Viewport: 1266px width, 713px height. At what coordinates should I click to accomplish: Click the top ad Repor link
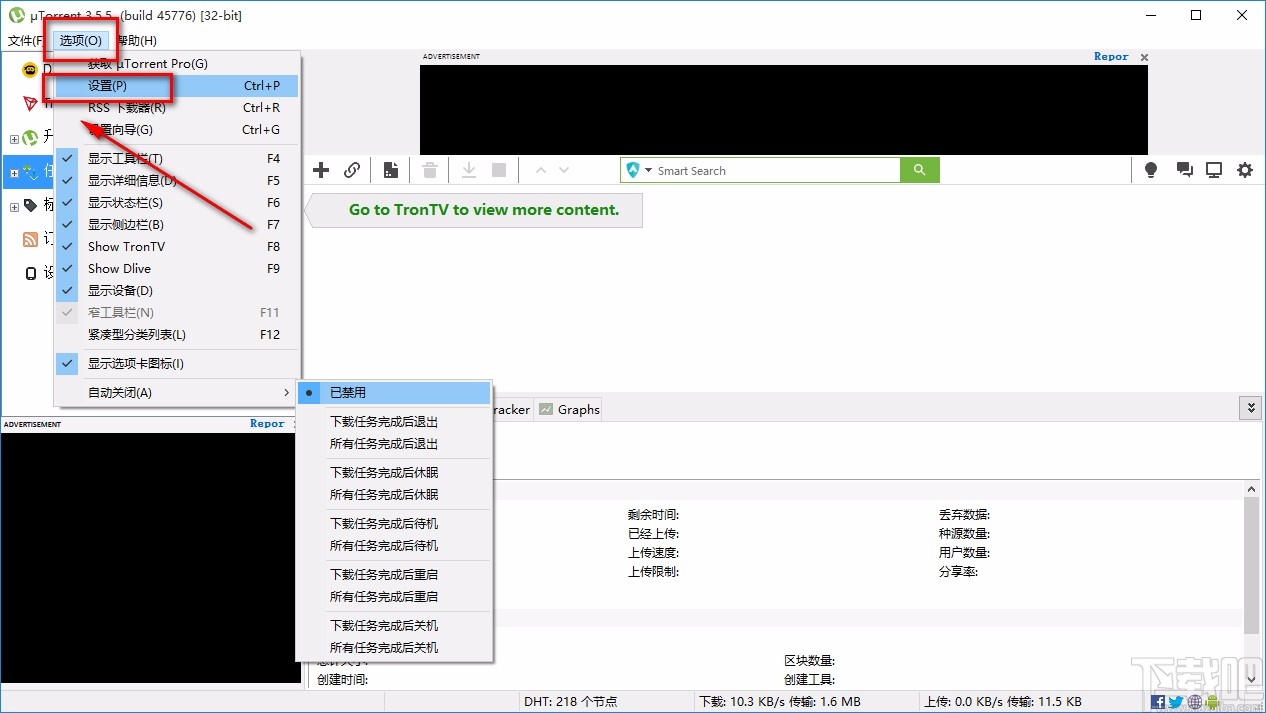pos(1110,57)
